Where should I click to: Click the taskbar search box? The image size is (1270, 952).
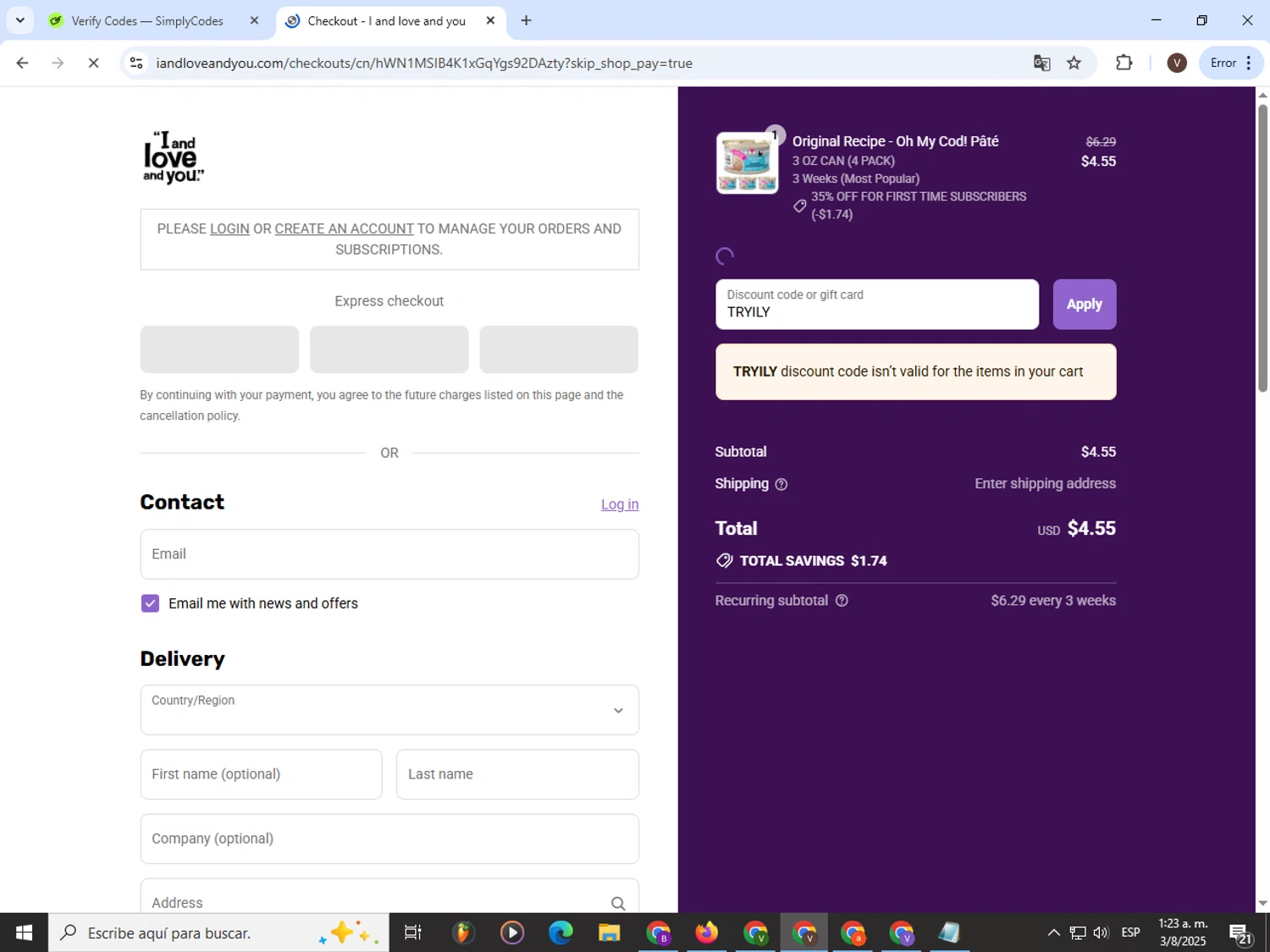pos(218,933)
